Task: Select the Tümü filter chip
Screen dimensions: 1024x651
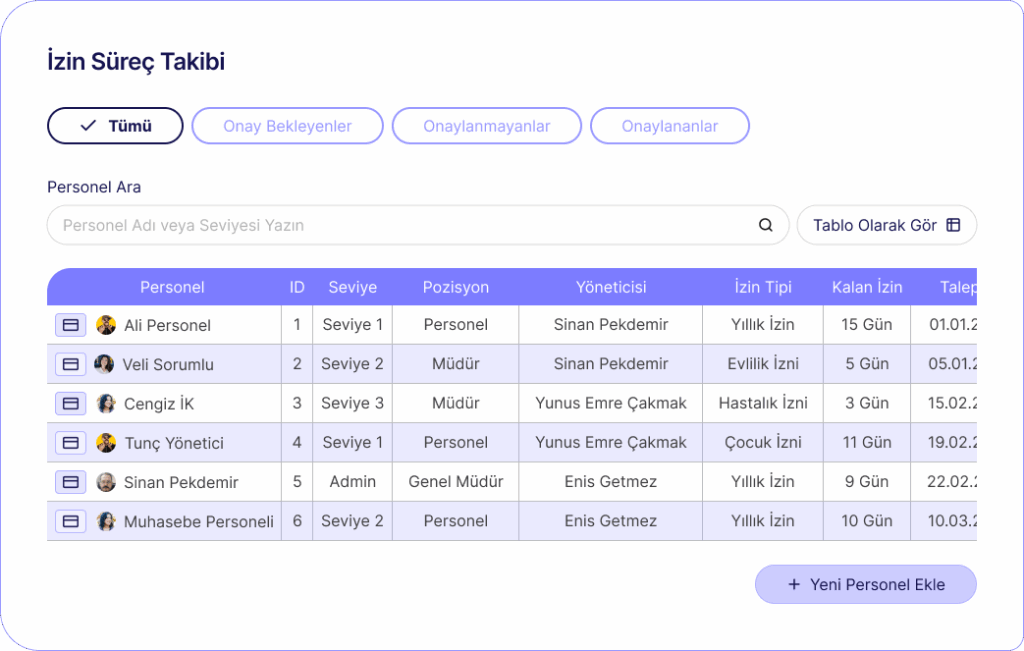Action: 115,126
